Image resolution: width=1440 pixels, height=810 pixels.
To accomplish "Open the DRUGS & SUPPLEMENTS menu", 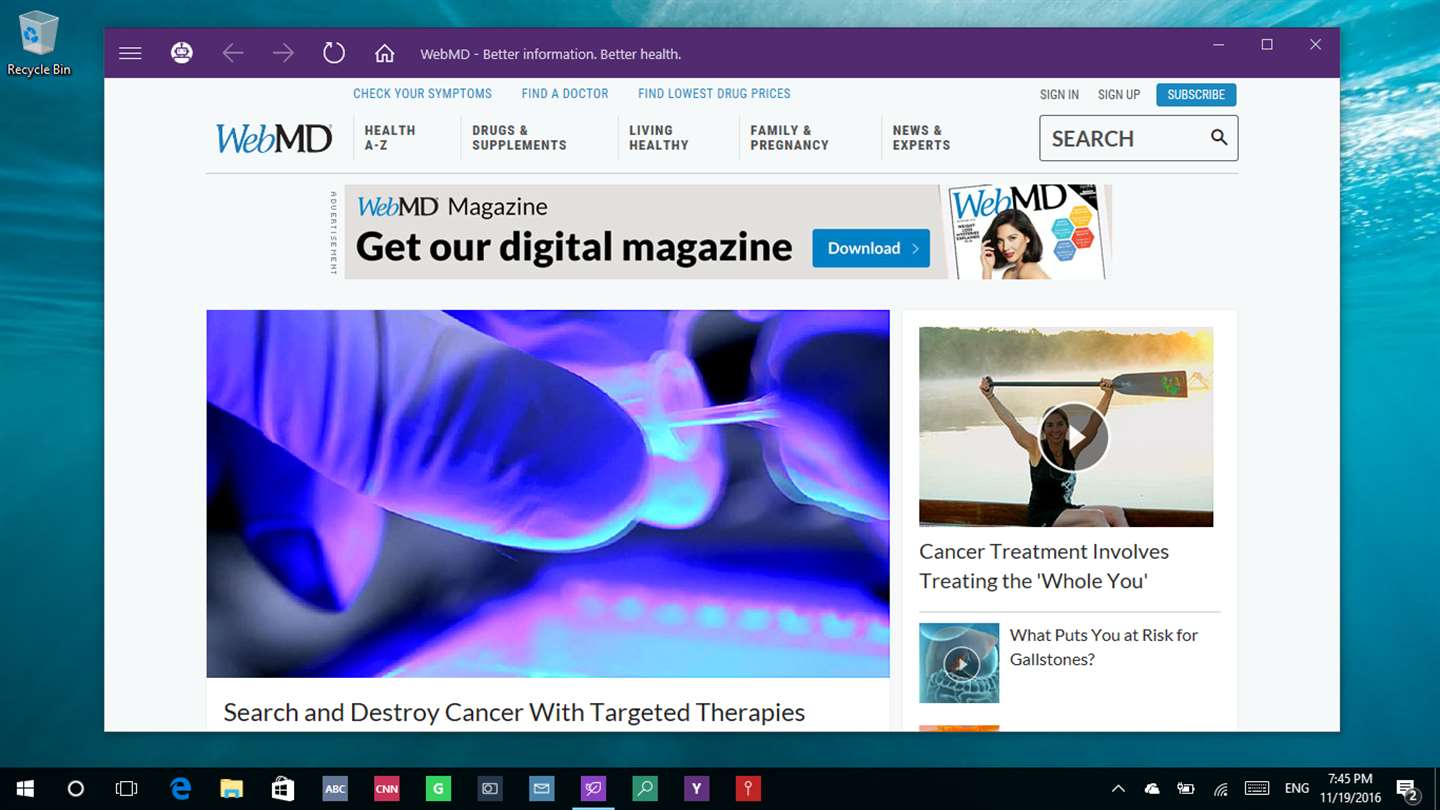I will coord(519,138).
